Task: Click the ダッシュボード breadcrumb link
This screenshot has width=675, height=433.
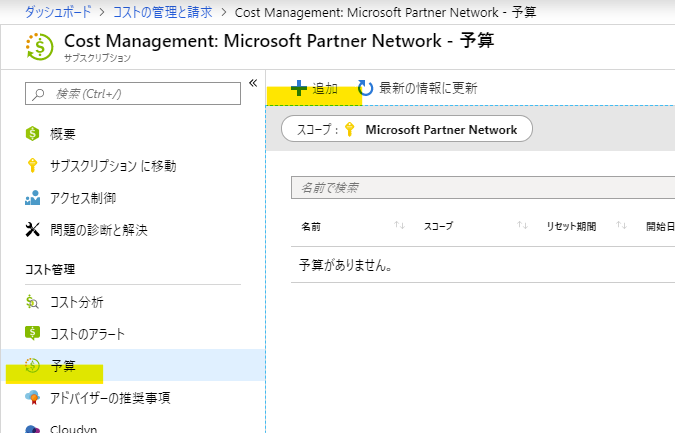Action: click(x=58, y=12)
